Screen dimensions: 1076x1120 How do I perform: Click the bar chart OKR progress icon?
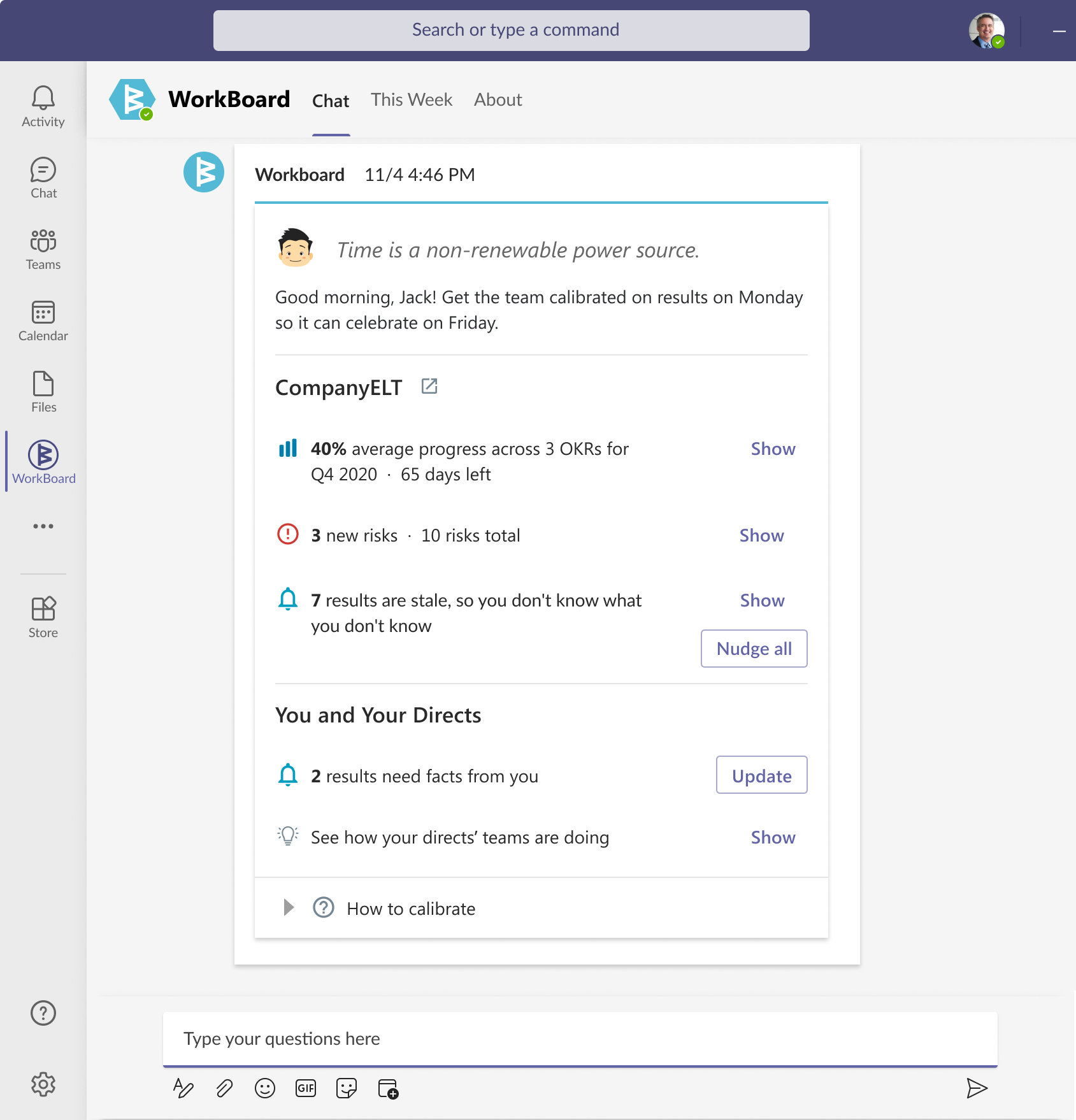click(288, 448)
